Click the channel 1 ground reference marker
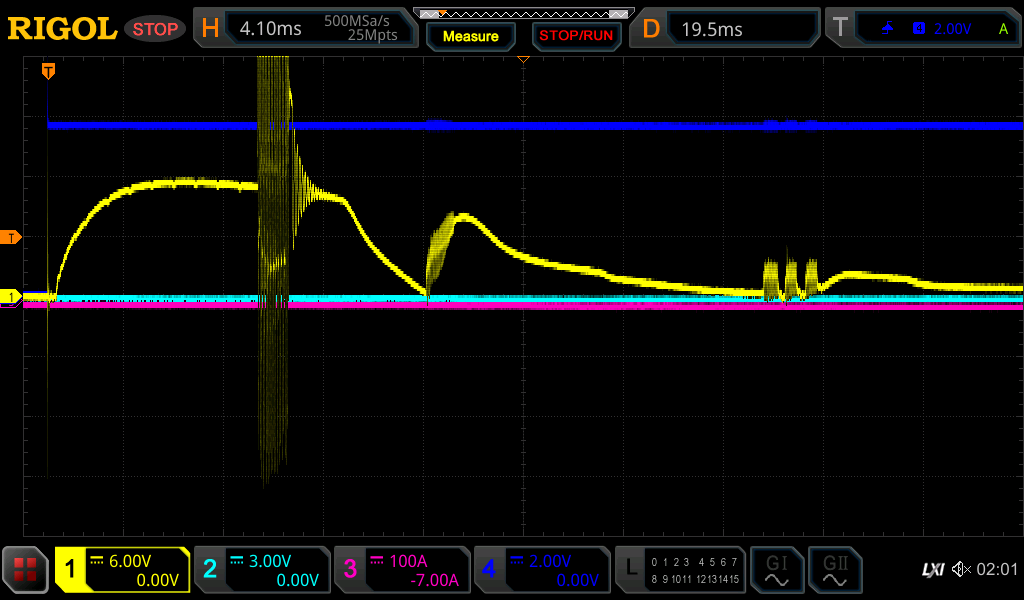This screenshot has height=600, width=1024. point(12,297)
